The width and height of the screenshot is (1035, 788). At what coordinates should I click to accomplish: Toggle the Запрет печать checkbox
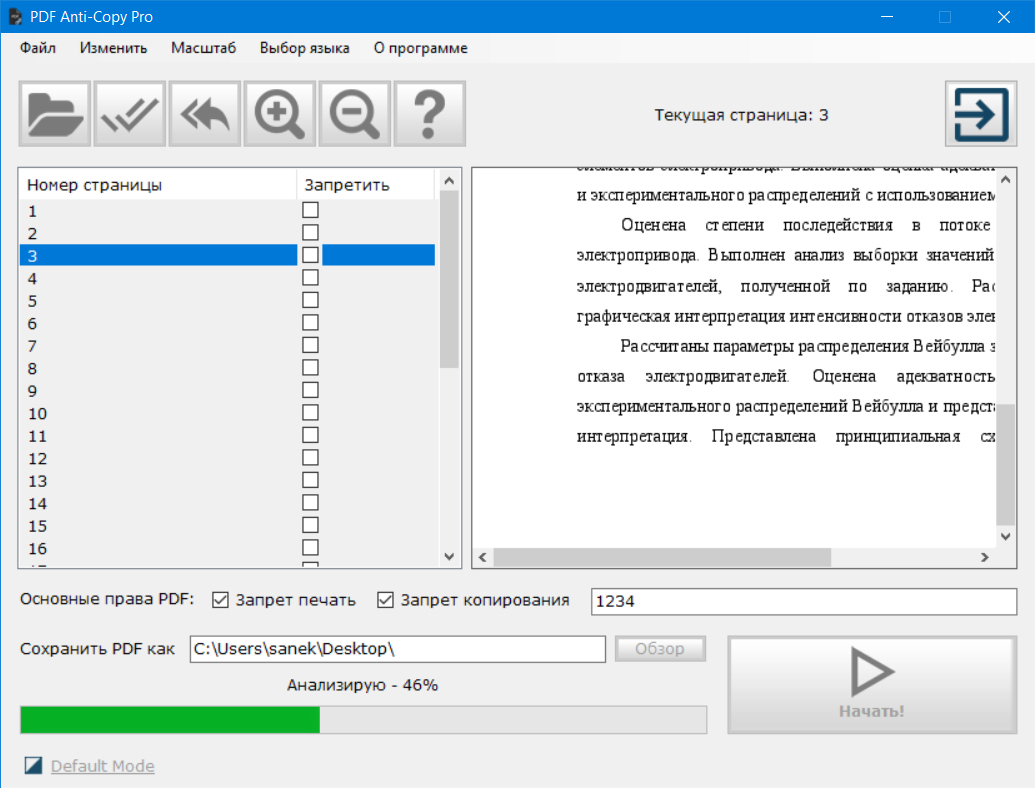(221, 600)
